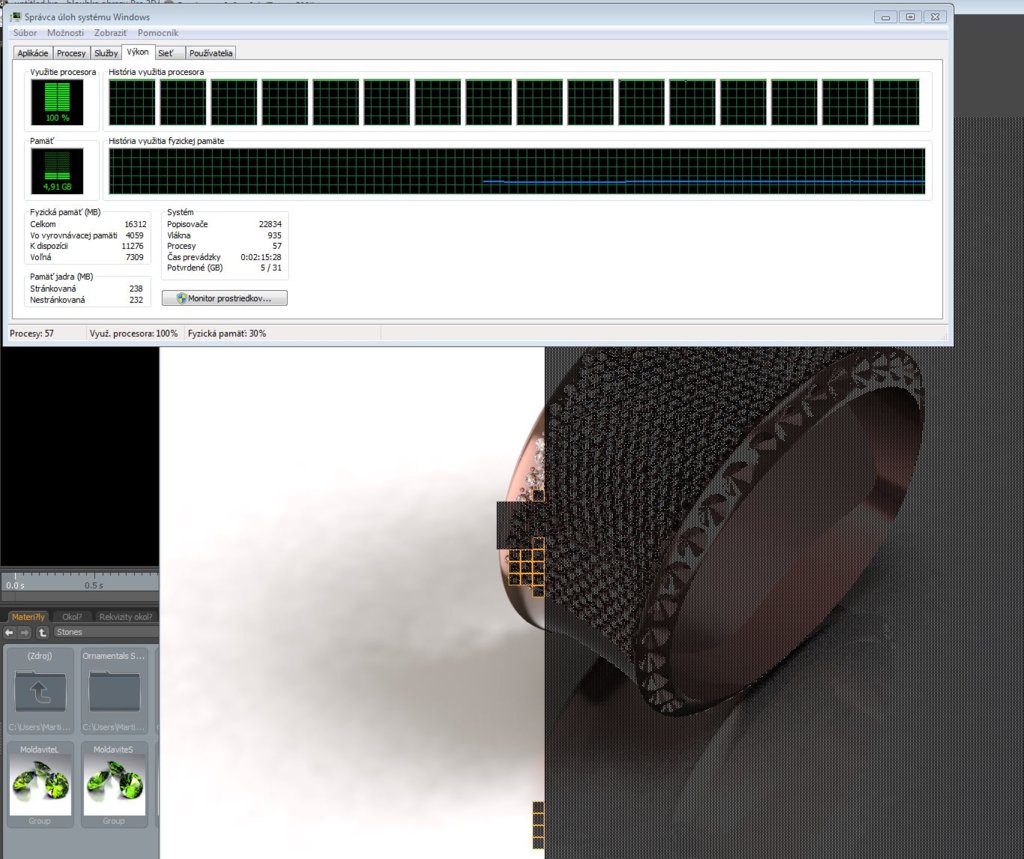Select the Materiály tab in the library panel
Viewport: 1024px width, 859px height.
[x=28, y=617]
